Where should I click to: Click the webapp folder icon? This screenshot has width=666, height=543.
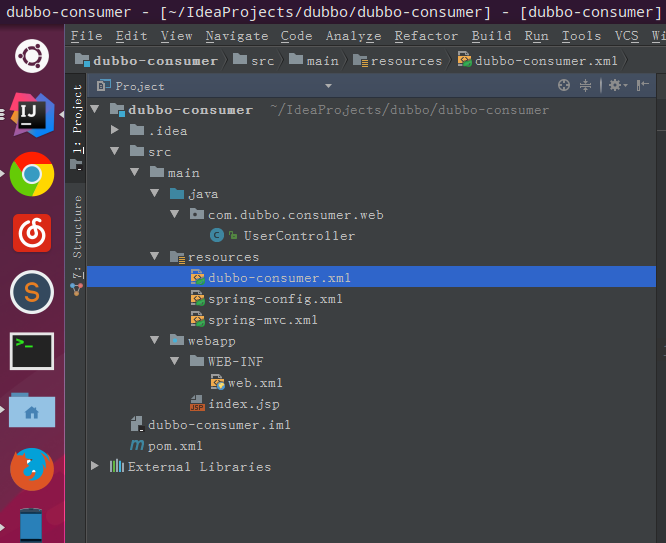coord(177,340)
